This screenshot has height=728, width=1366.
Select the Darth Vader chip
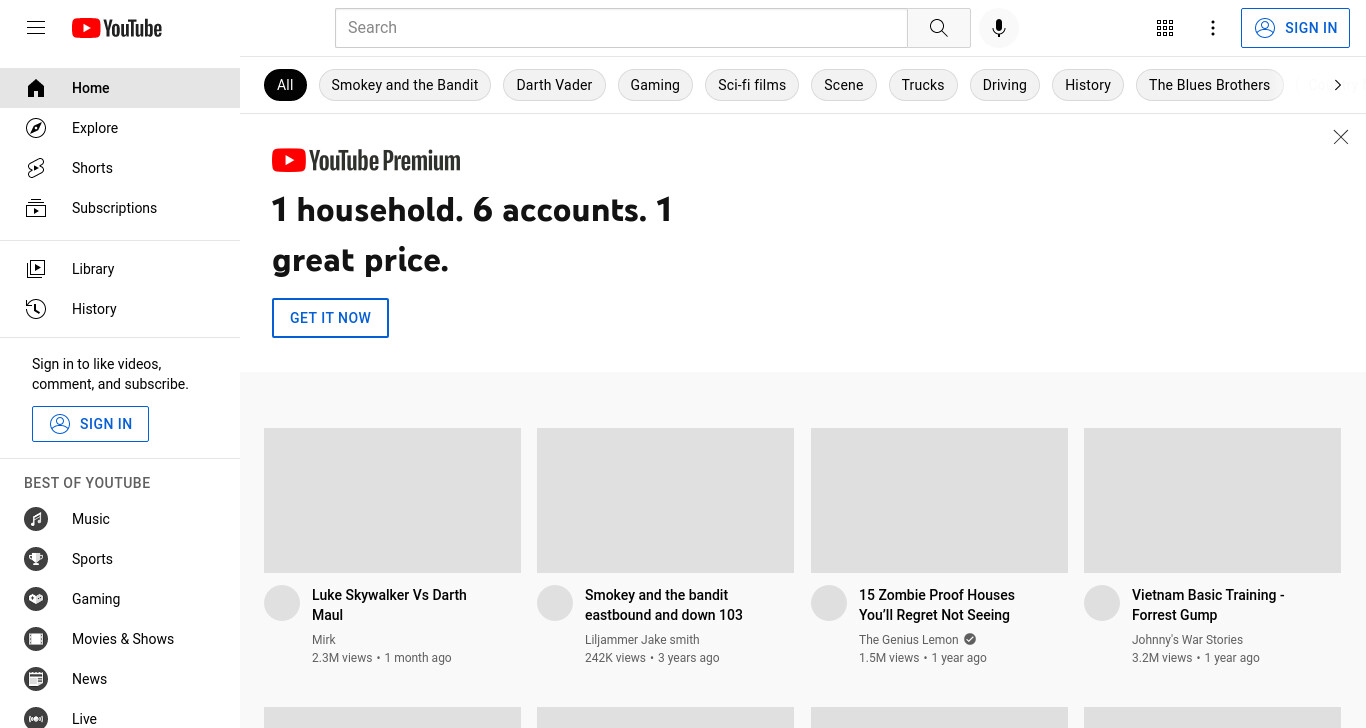554,85
